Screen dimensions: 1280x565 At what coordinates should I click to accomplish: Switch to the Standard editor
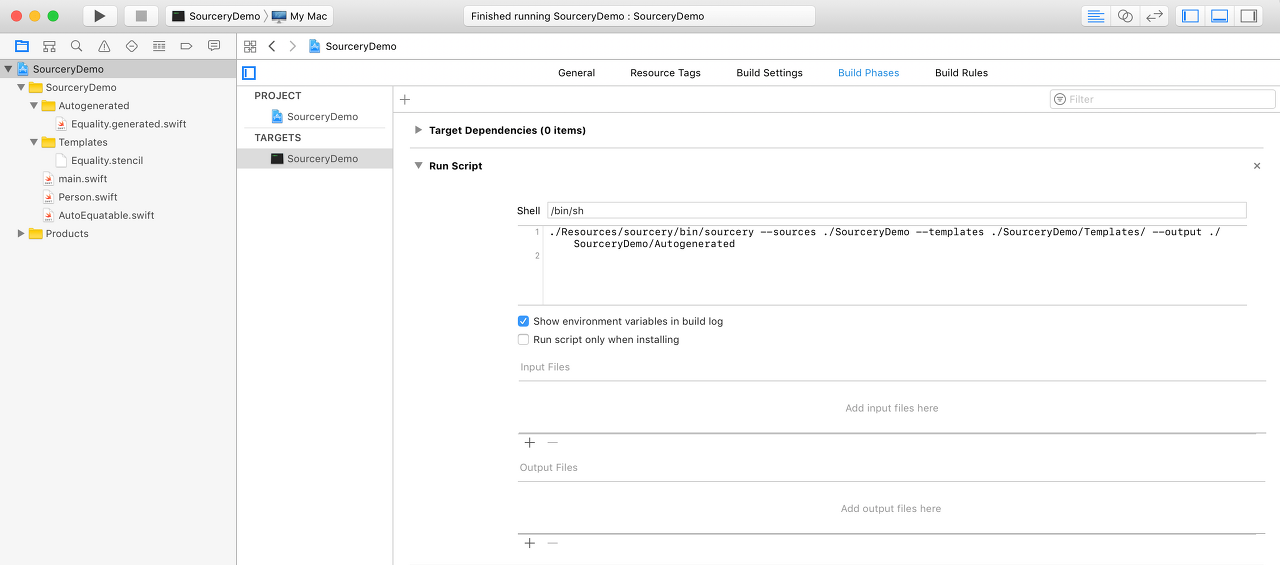1097,16
